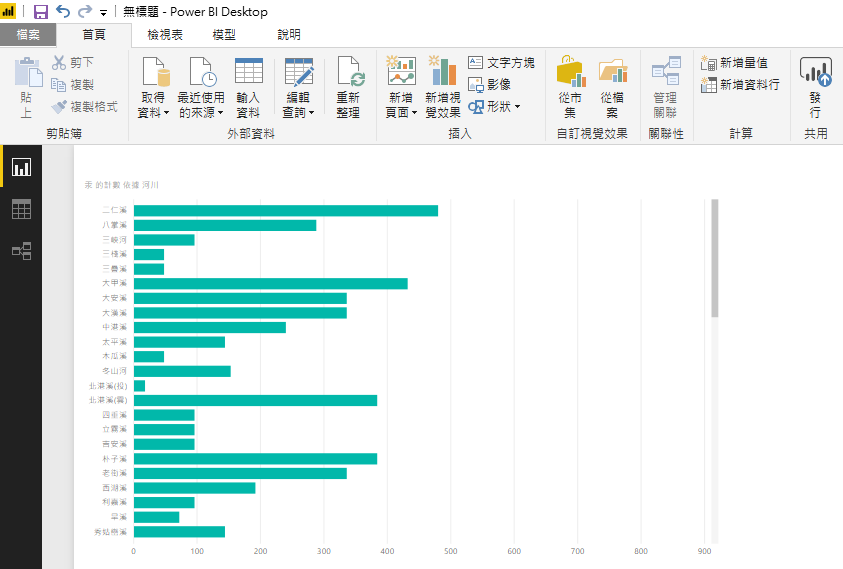This screenshot has height=569, width=843.
Task: Click the 貼上 paste button
Action: click(27, 87)
